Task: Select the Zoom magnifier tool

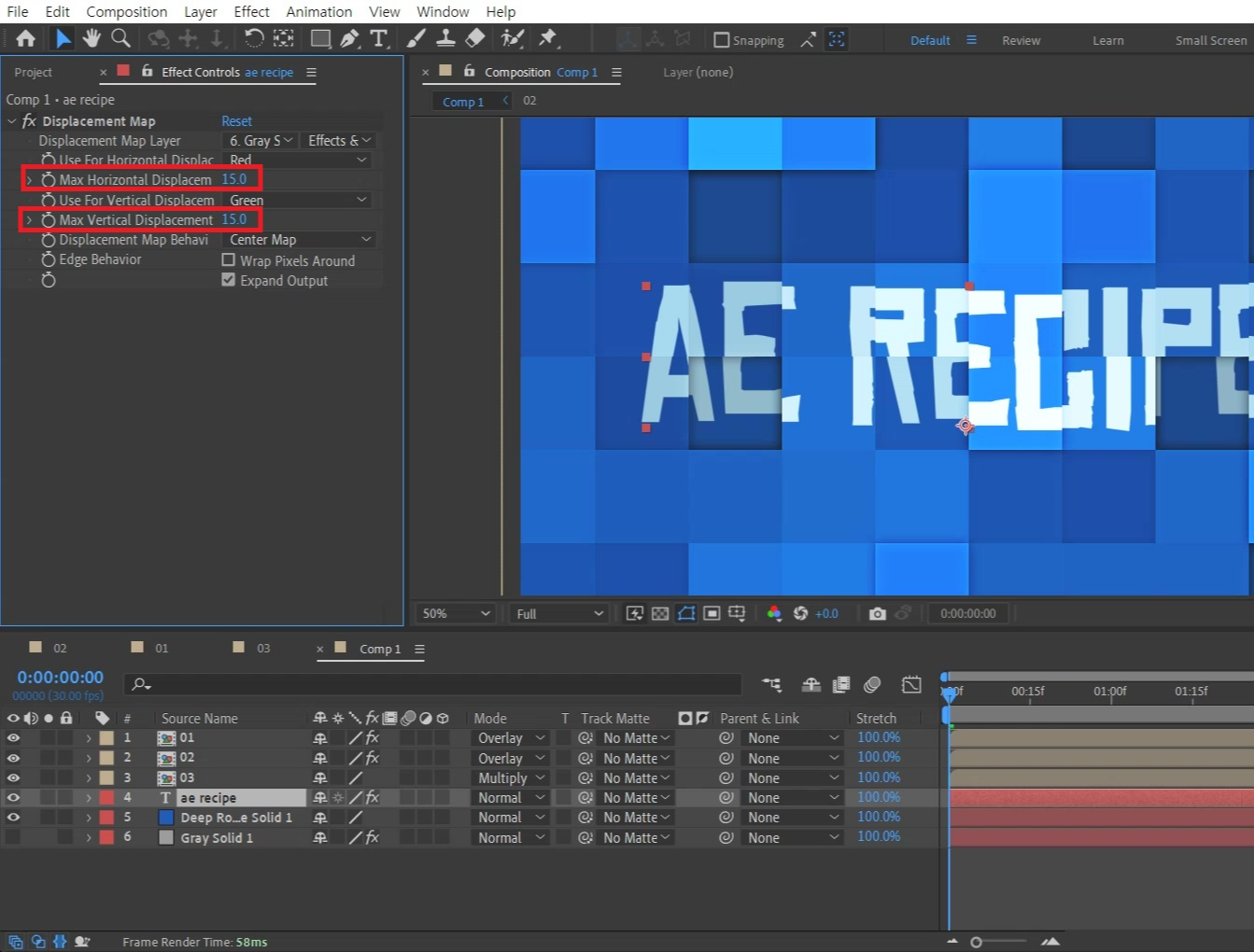Action: [121, 38]
